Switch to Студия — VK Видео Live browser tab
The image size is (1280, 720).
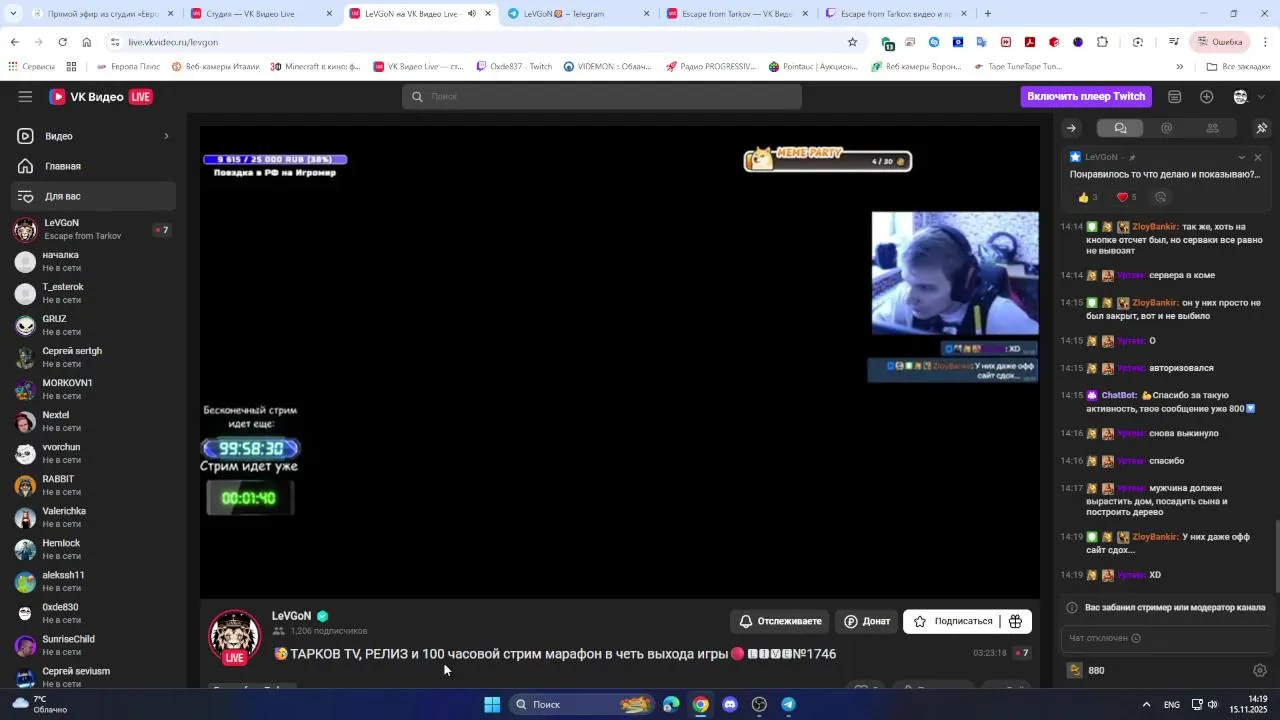click(260, 14)
